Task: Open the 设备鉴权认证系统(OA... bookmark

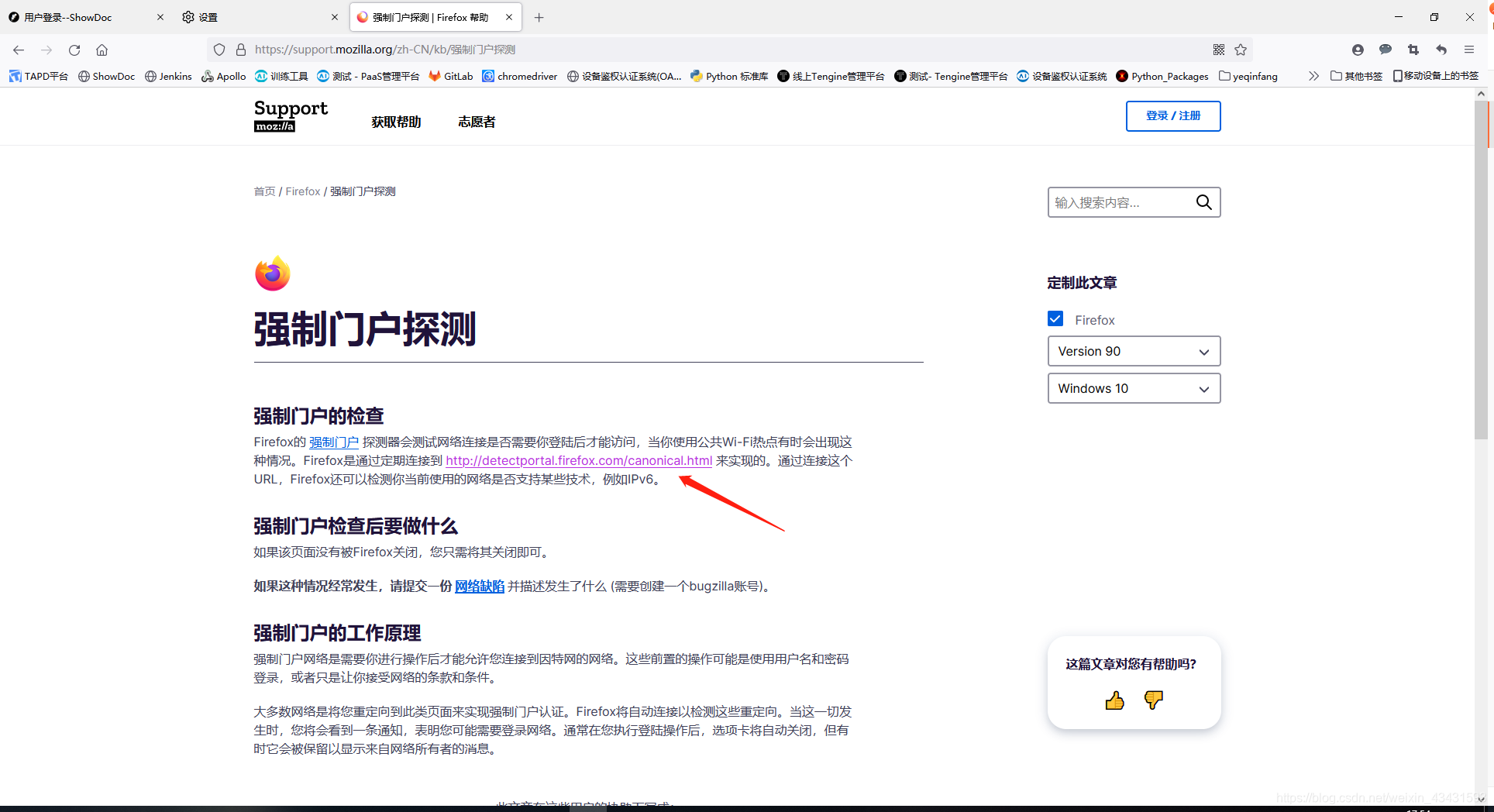Action: point(625,76)
